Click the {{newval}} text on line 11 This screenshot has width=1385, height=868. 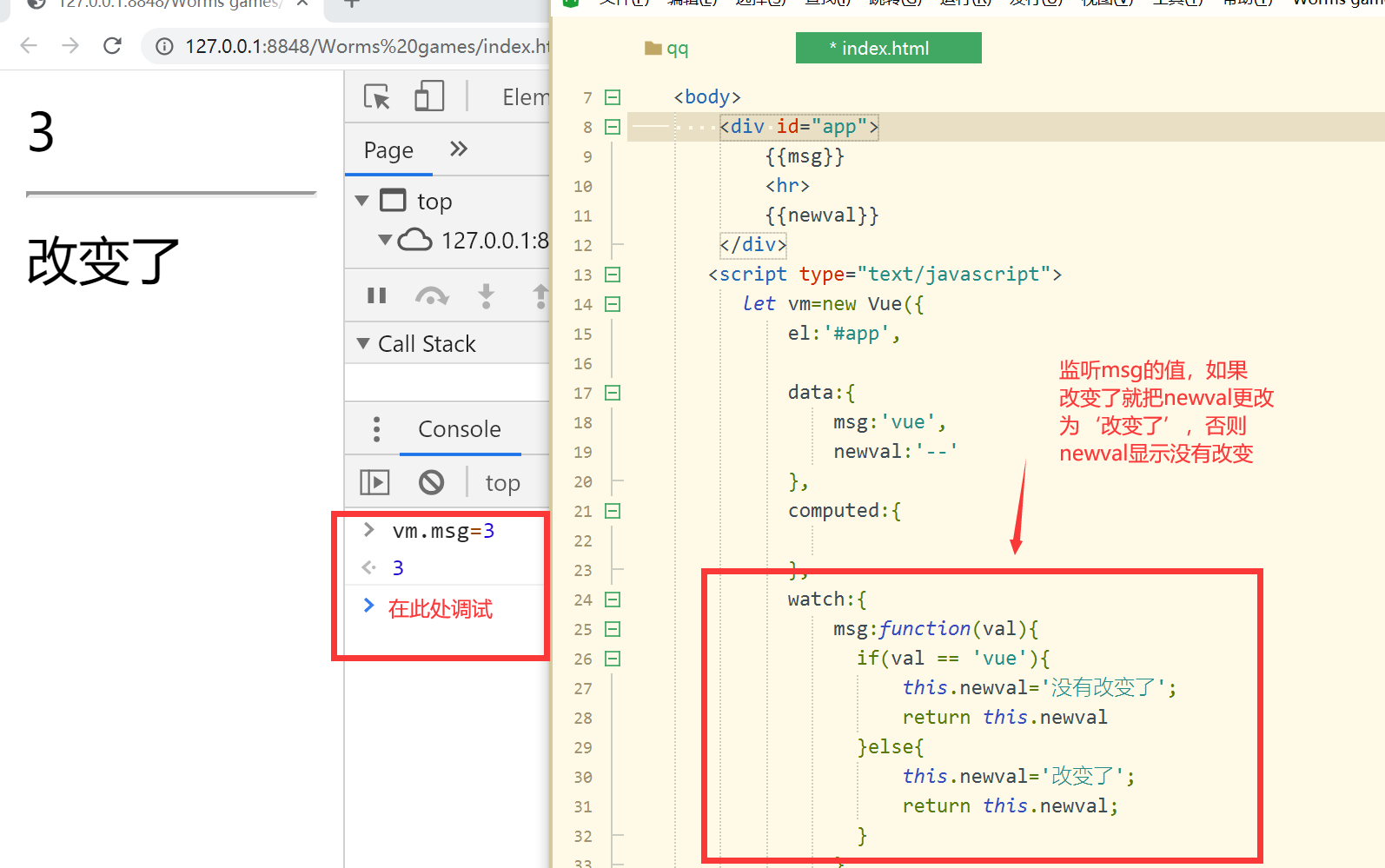point(822,215)
